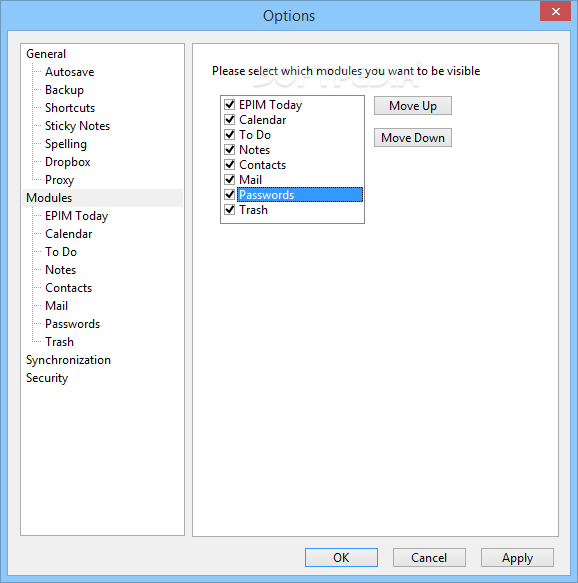Toggle the Passwords module checkbox

(x=230, y=194)
